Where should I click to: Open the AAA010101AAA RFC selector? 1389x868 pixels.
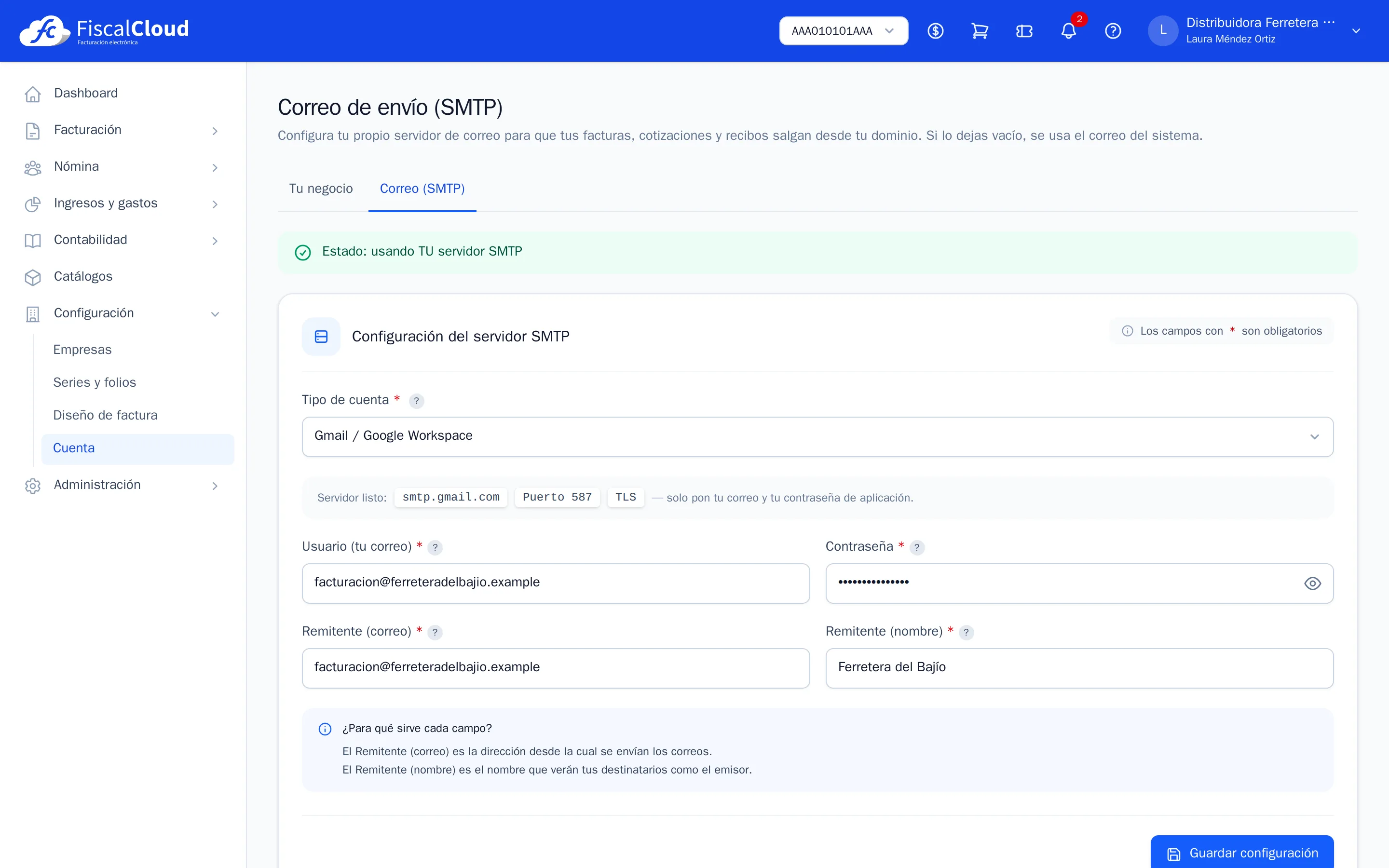[x=843, y=31]
